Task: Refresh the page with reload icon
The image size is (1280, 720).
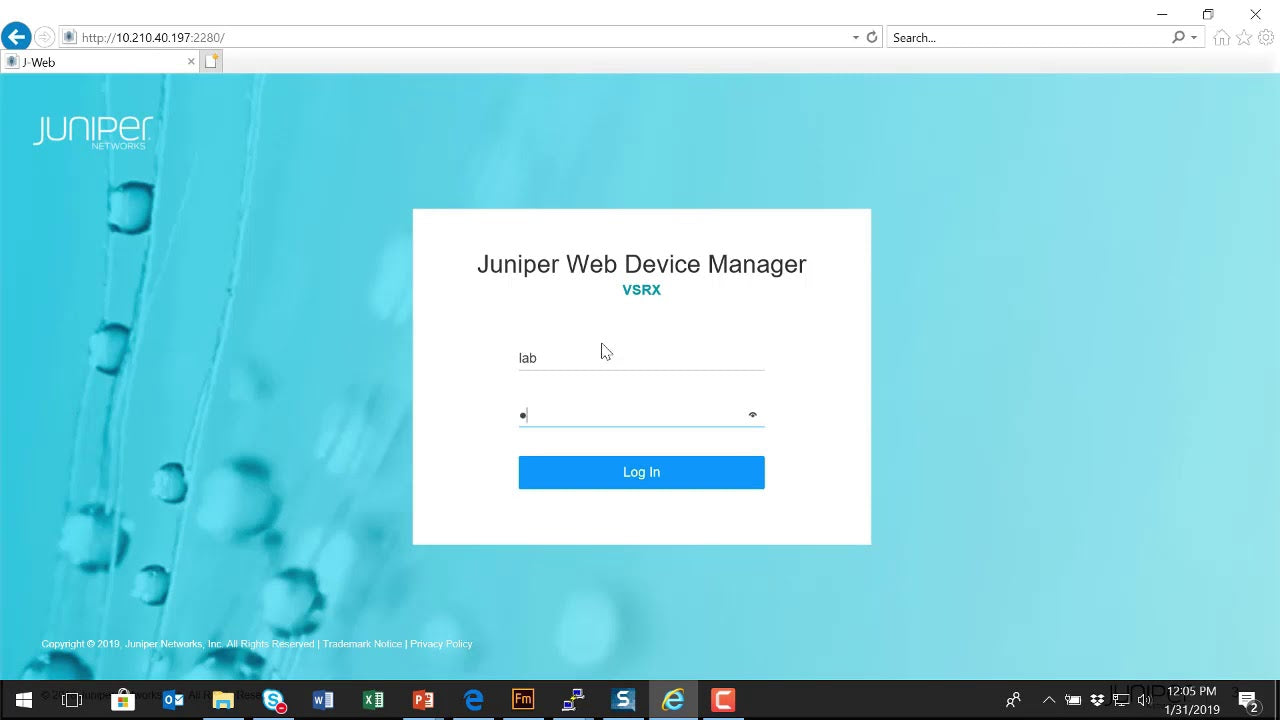Action: tap(872, 37)
